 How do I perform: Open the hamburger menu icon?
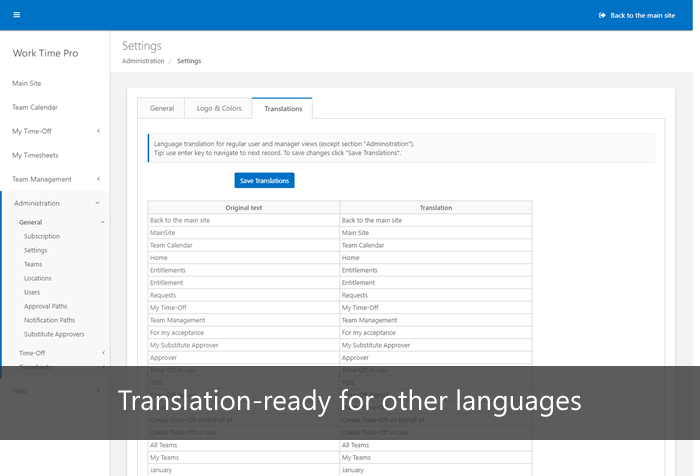point(17,15)
